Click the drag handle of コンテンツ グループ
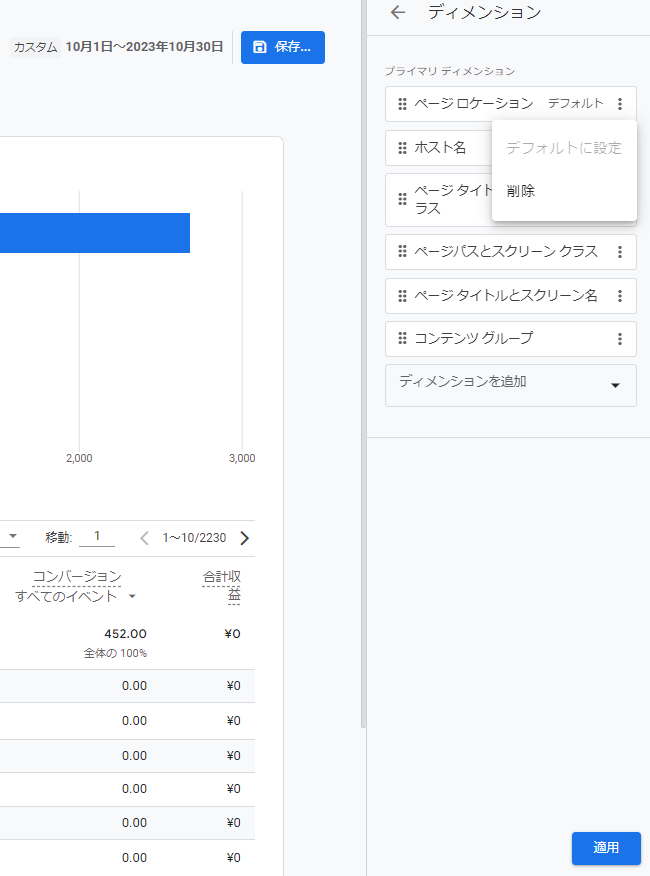650x876 pixels. (402, 339)
